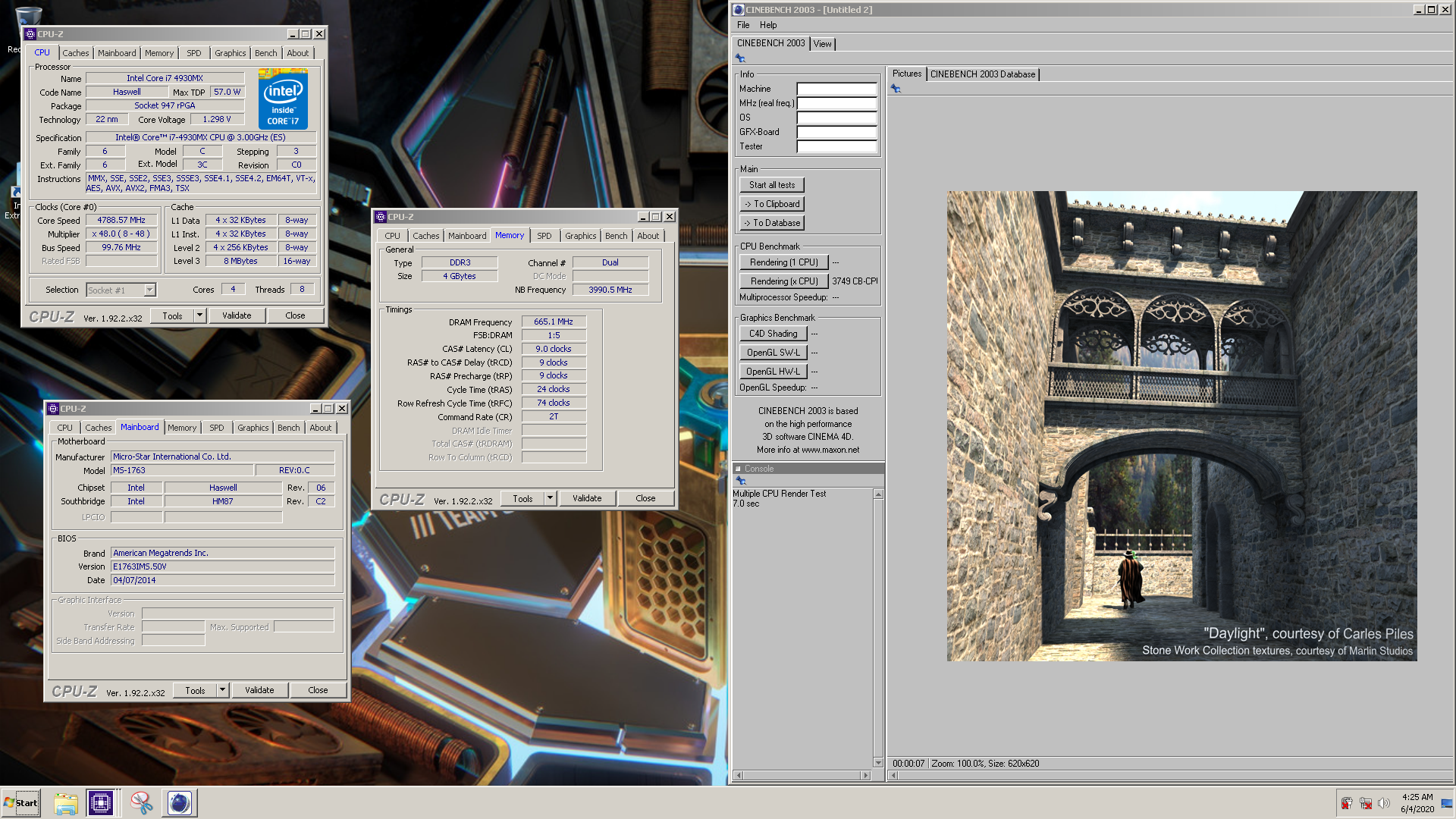Run the OpenGL SW-L benchmark
The width and height of the screenshot is (1456, 819).
773,353
